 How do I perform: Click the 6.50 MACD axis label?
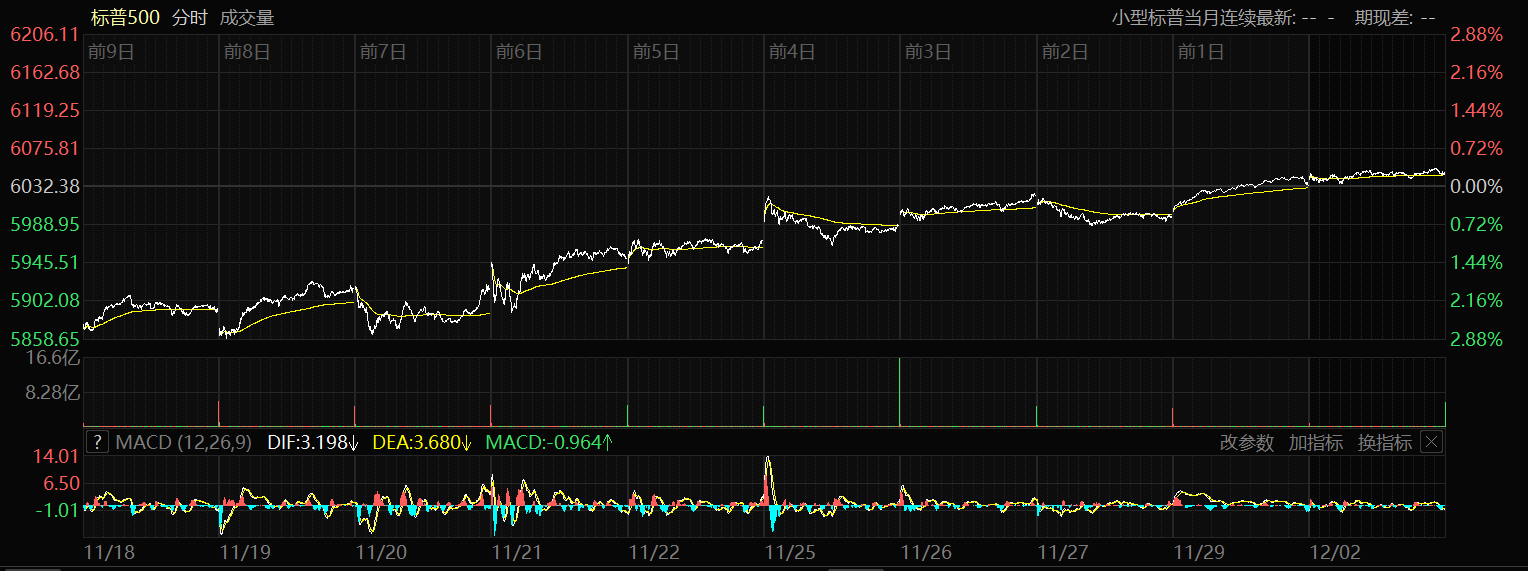click(x=61, y=483)
